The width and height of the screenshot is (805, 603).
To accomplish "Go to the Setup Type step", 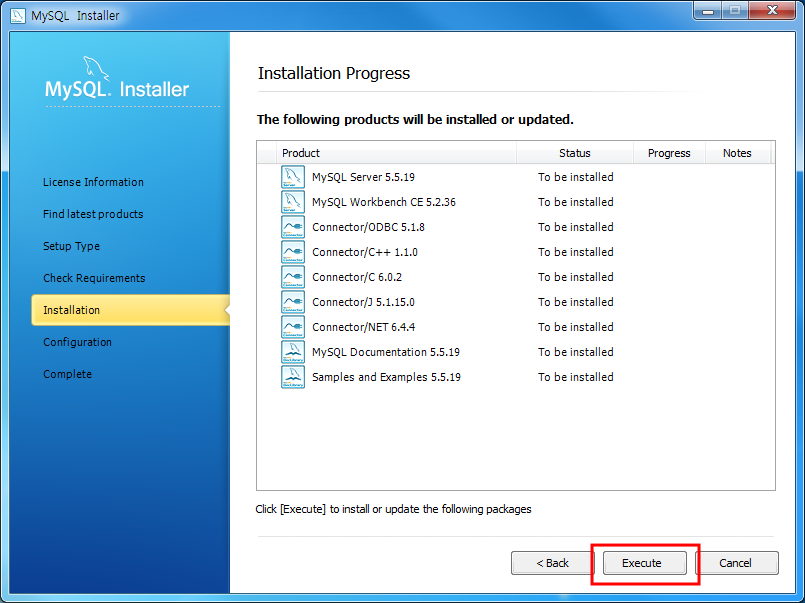I will pyautogui.click(x=71, y=246).
